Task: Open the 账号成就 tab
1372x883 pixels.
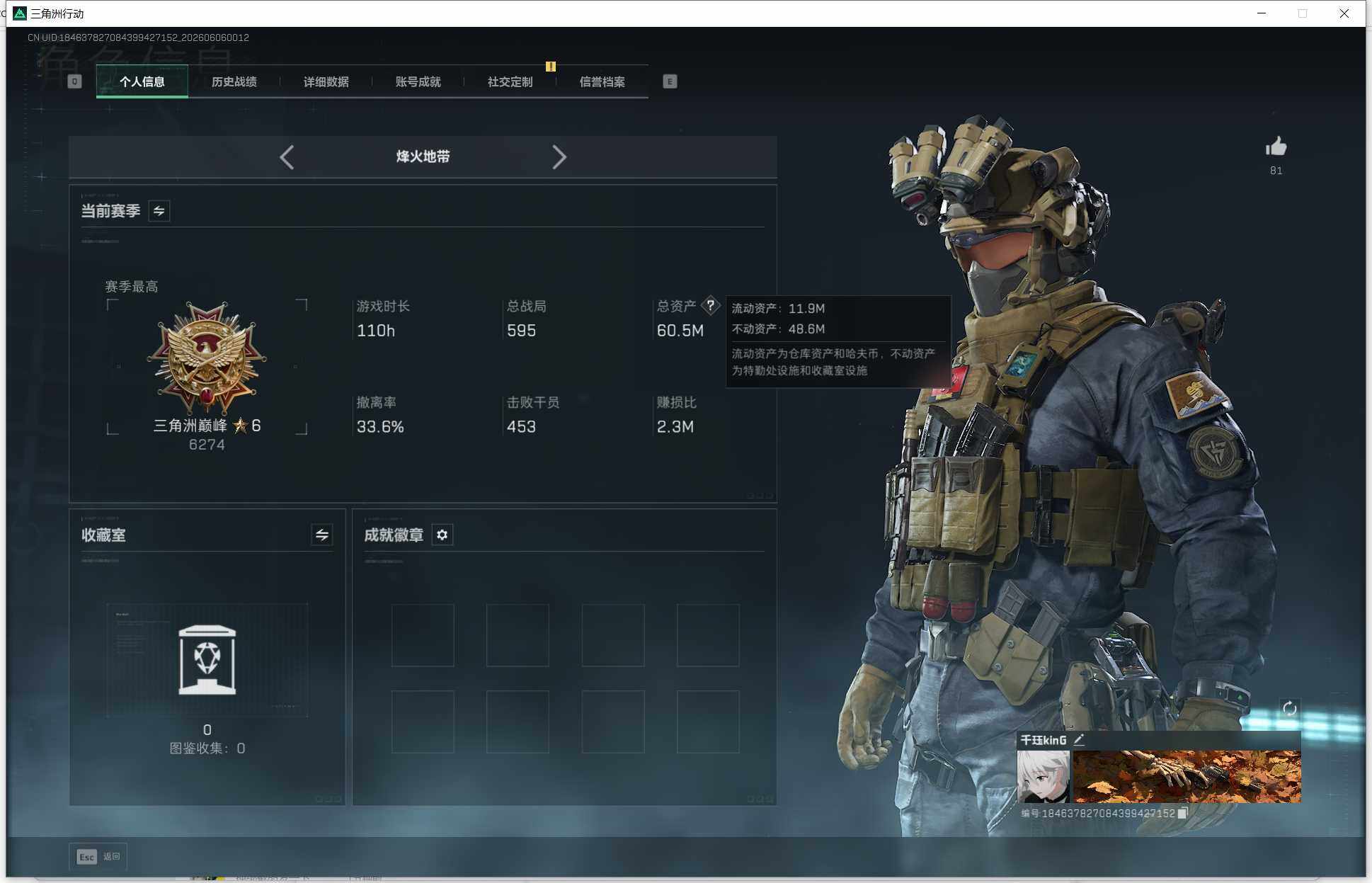Action: pos(418,81)
